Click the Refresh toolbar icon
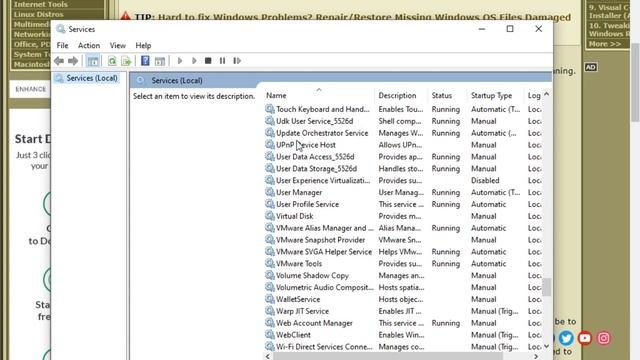The height and width of the screenshot is (360, 640). [112, 61]
